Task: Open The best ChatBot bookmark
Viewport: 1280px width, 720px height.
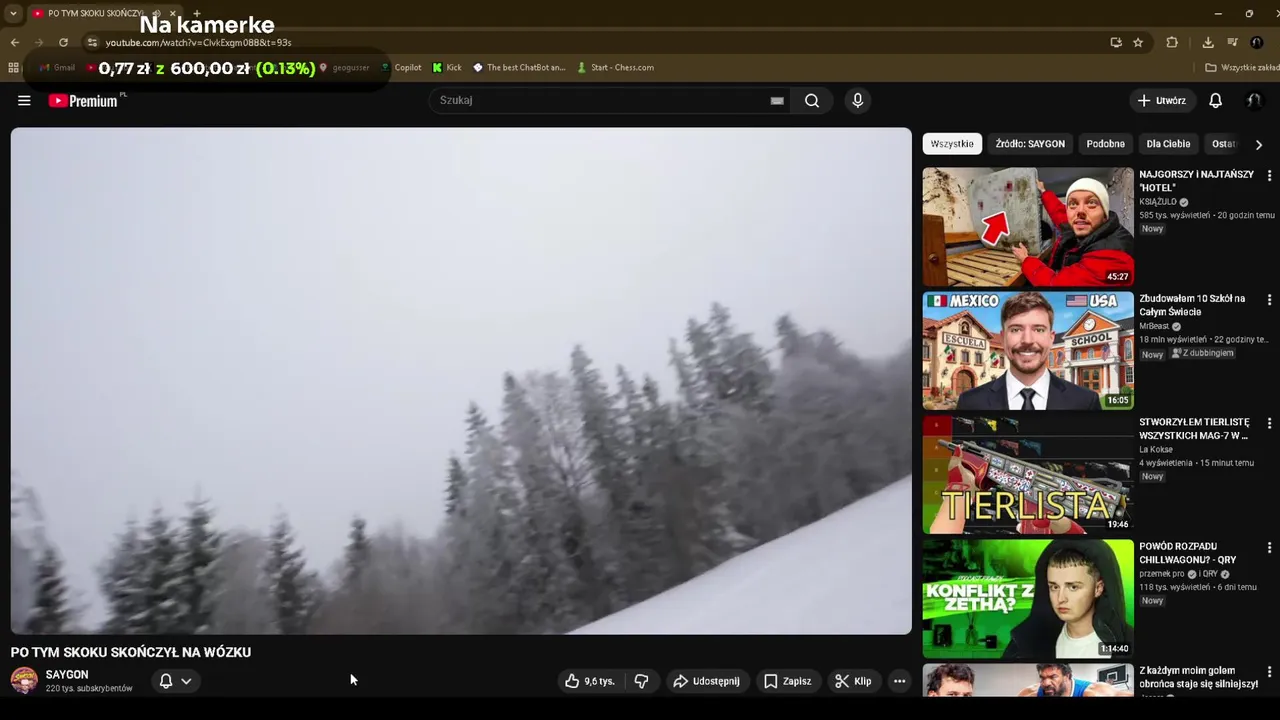Action: pos(519,68)
